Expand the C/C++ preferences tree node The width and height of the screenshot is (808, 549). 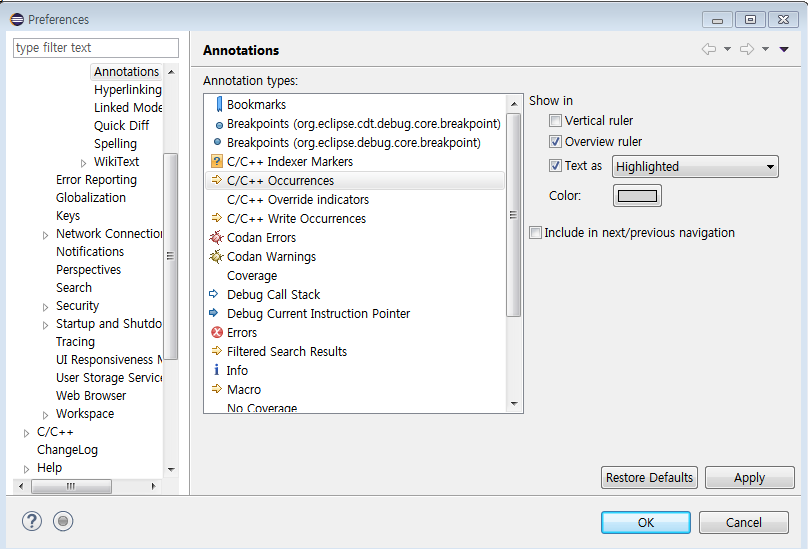[x=27, y=432]
